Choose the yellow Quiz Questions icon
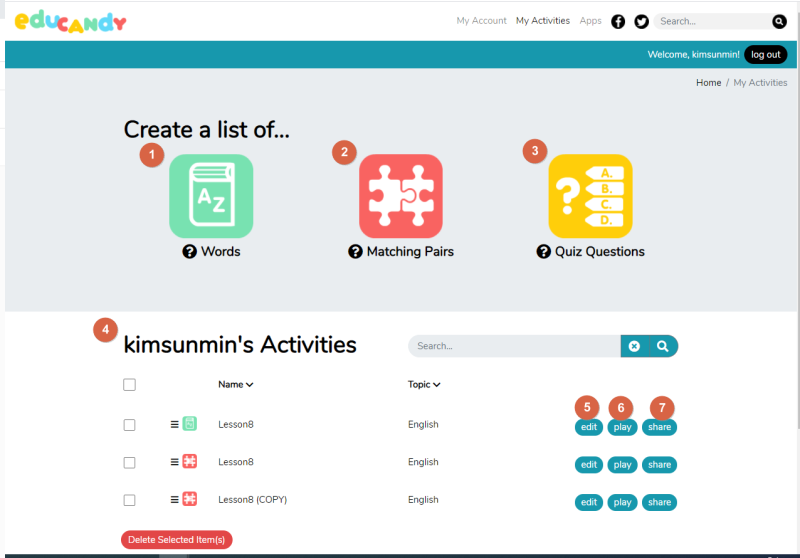The width and height of the screenshot is (800, 558). click(x=590, y=196)
